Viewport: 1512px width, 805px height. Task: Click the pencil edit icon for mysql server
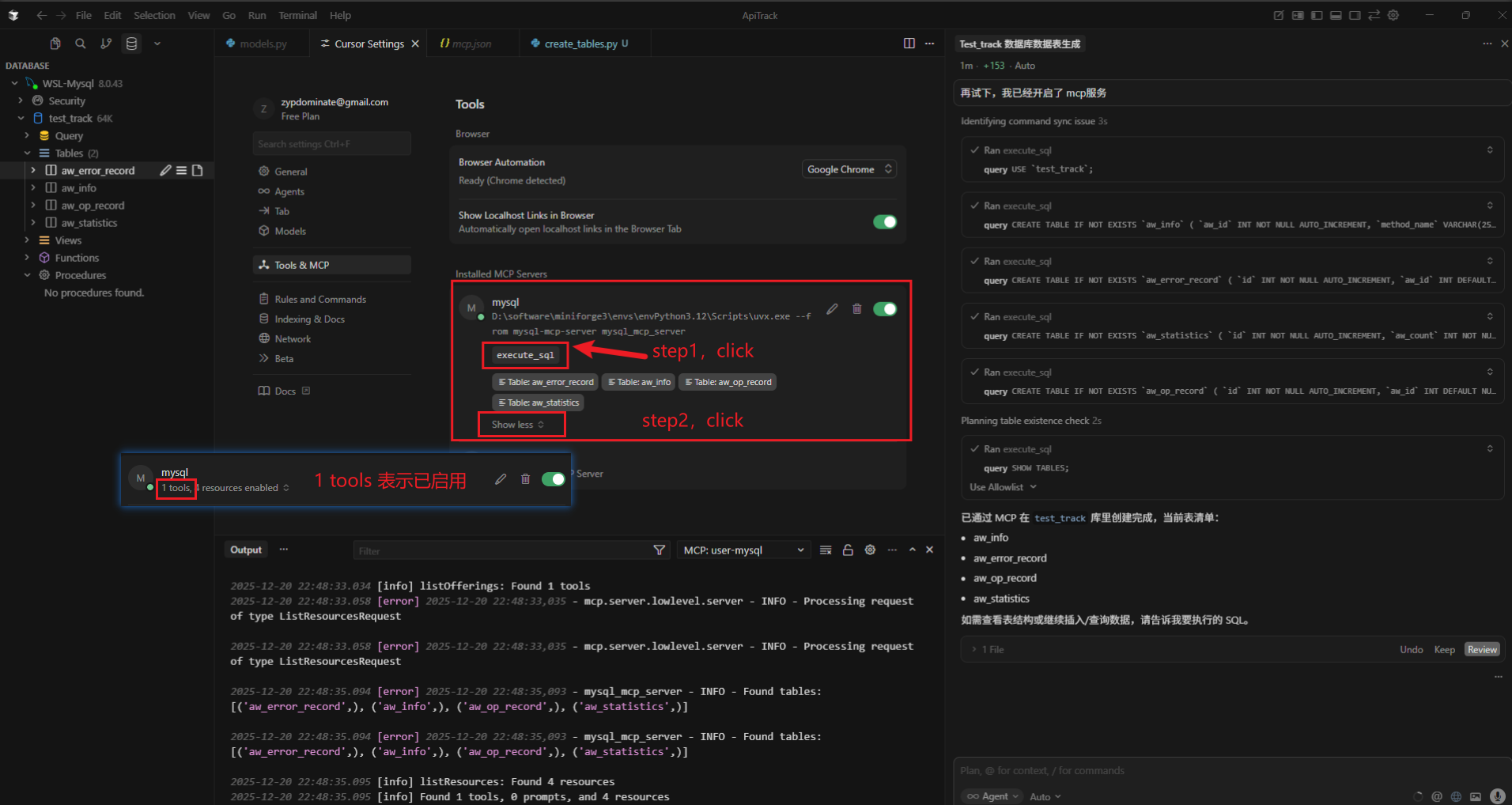tap(832, 309)
